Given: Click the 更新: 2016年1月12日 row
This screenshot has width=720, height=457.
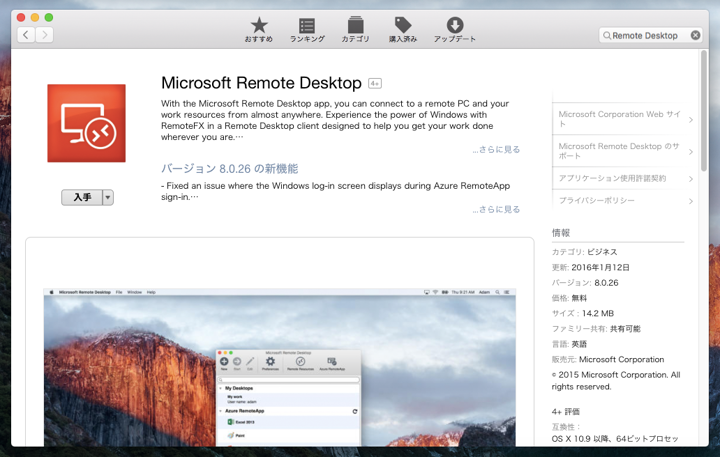Looking at the screenshot, I should pyautogui.click(x=591, y=267).
